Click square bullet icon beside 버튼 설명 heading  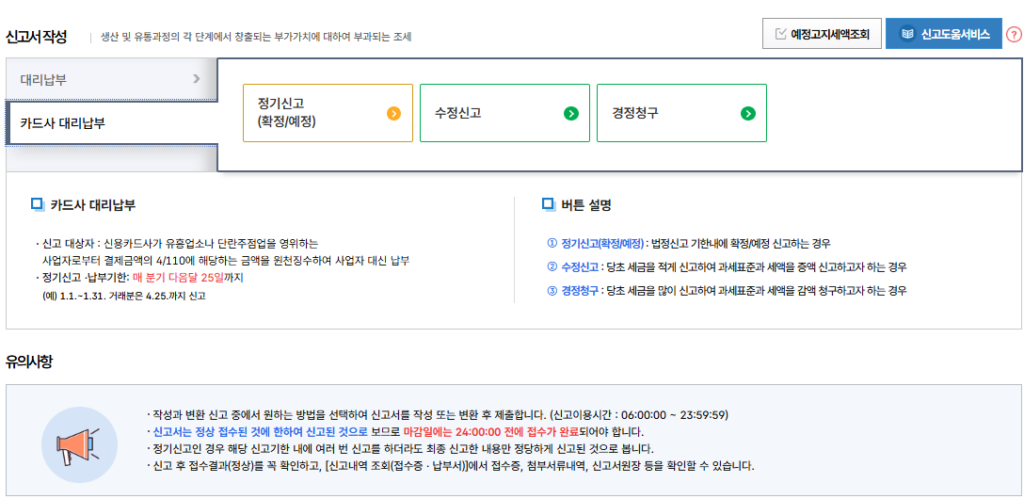click(x=548, y=204)
